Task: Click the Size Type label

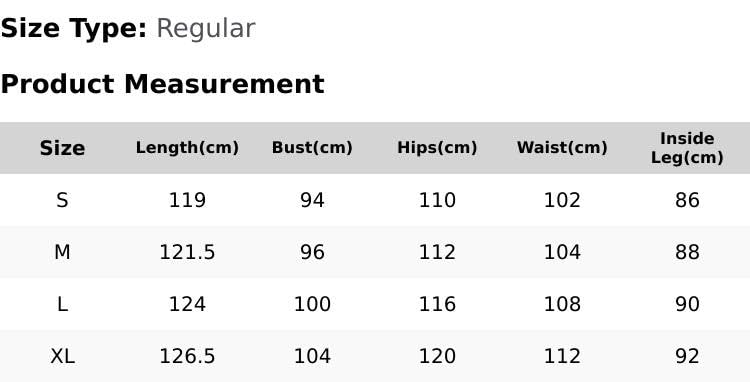Action: pyautogui.click(x=74, y=29)
